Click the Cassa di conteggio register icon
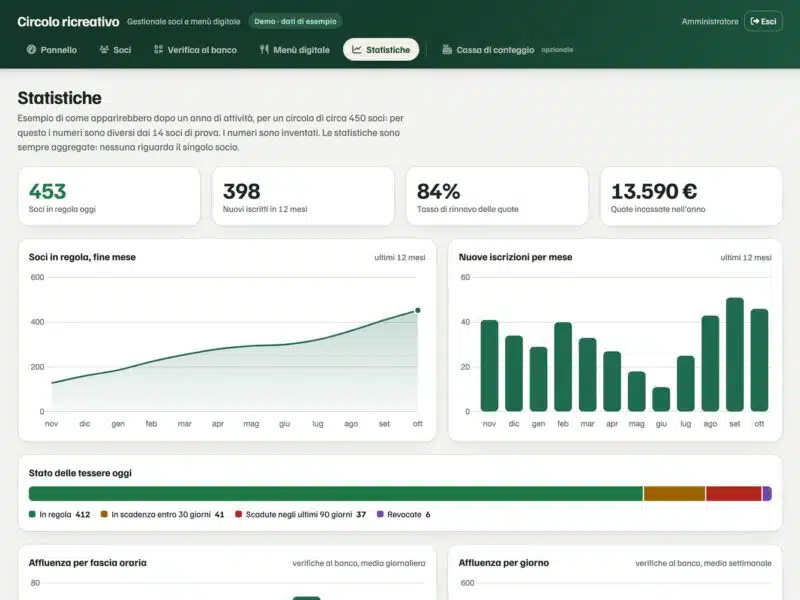 point(447,49)
